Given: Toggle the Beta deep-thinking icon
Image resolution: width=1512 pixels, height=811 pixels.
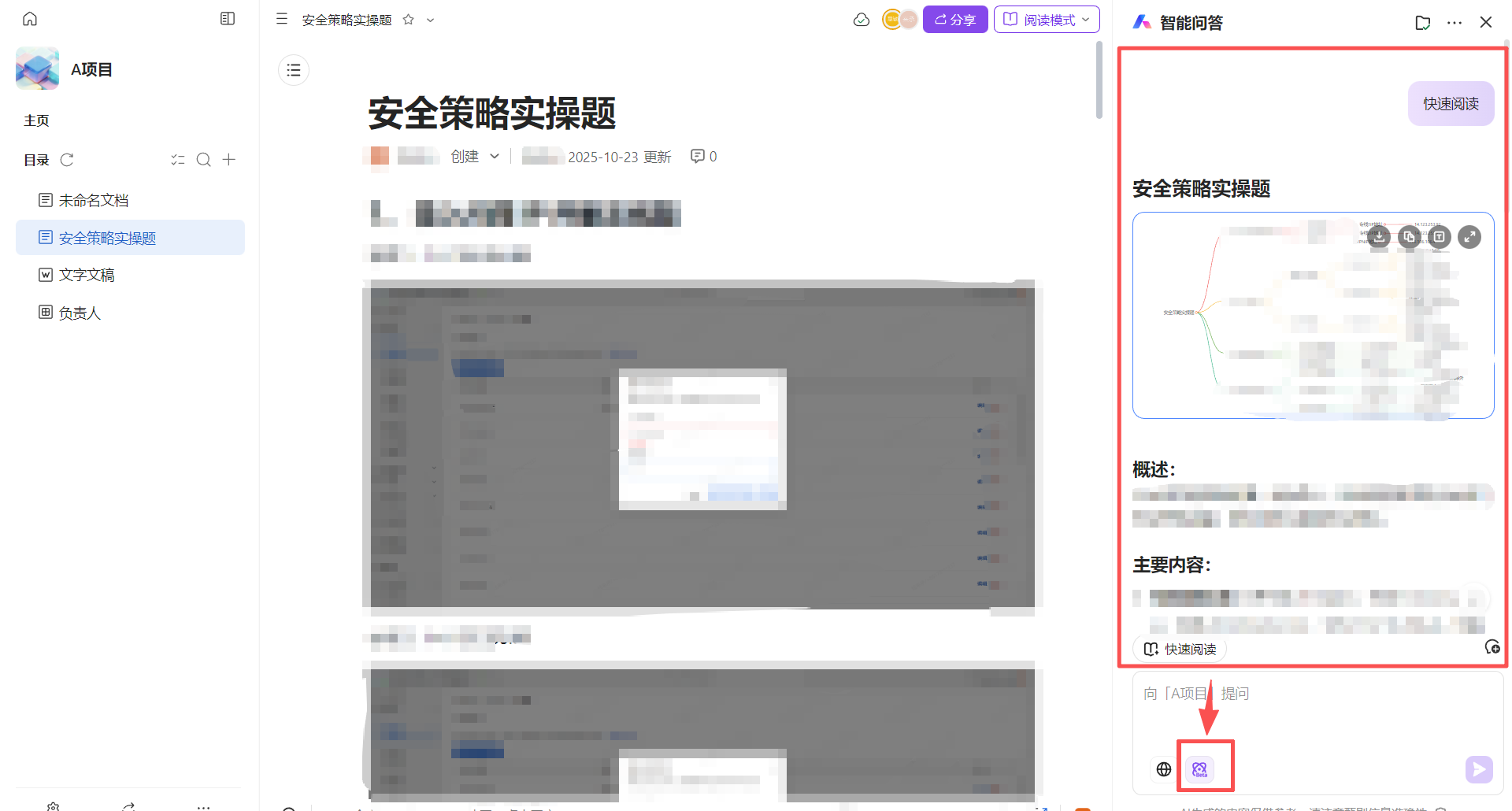Looking at the screenshot, I should [1199, 769].
